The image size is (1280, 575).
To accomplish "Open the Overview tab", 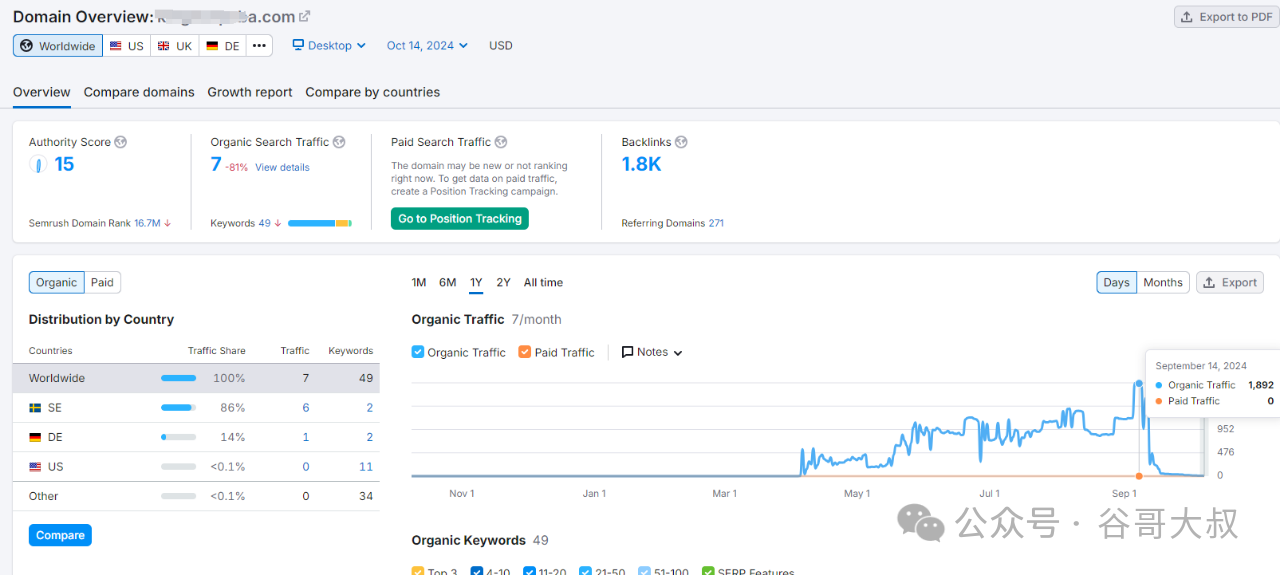I will [42, 92].
